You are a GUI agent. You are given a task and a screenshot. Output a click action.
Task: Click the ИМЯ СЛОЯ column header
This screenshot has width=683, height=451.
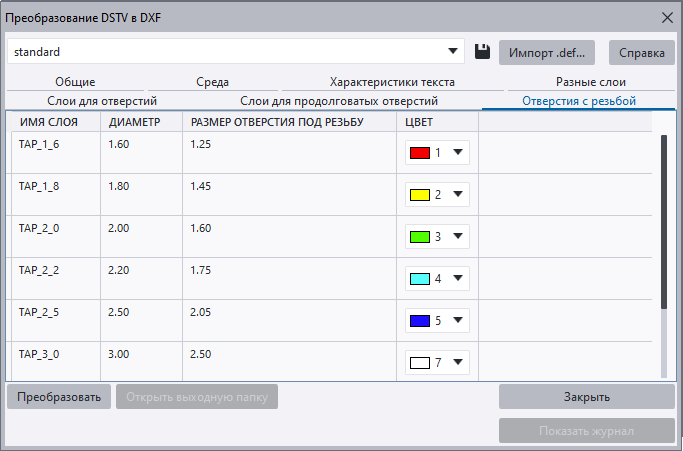(x=54, y=122)
